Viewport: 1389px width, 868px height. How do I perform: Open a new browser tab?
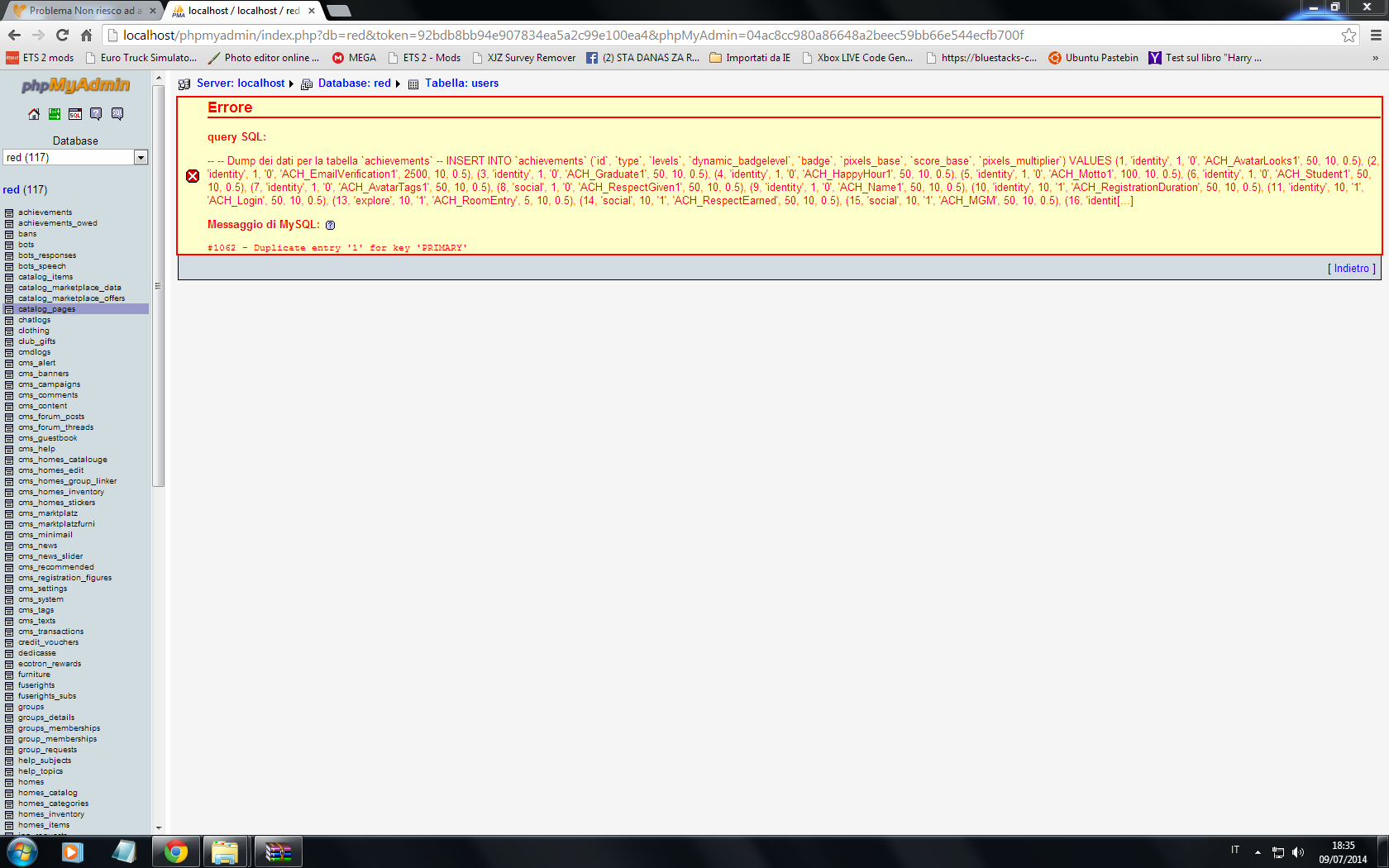point(338,11)
